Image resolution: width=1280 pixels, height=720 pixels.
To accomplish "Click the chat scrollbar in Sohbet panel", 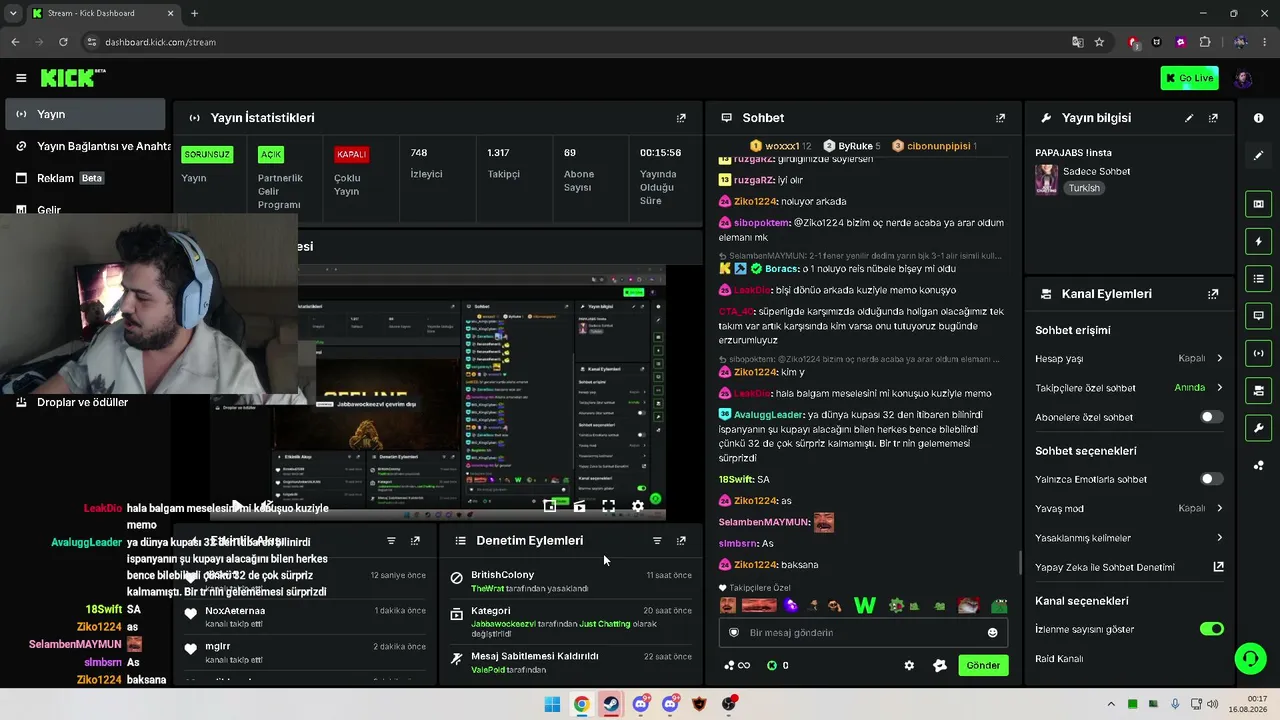I will 1020,562.
